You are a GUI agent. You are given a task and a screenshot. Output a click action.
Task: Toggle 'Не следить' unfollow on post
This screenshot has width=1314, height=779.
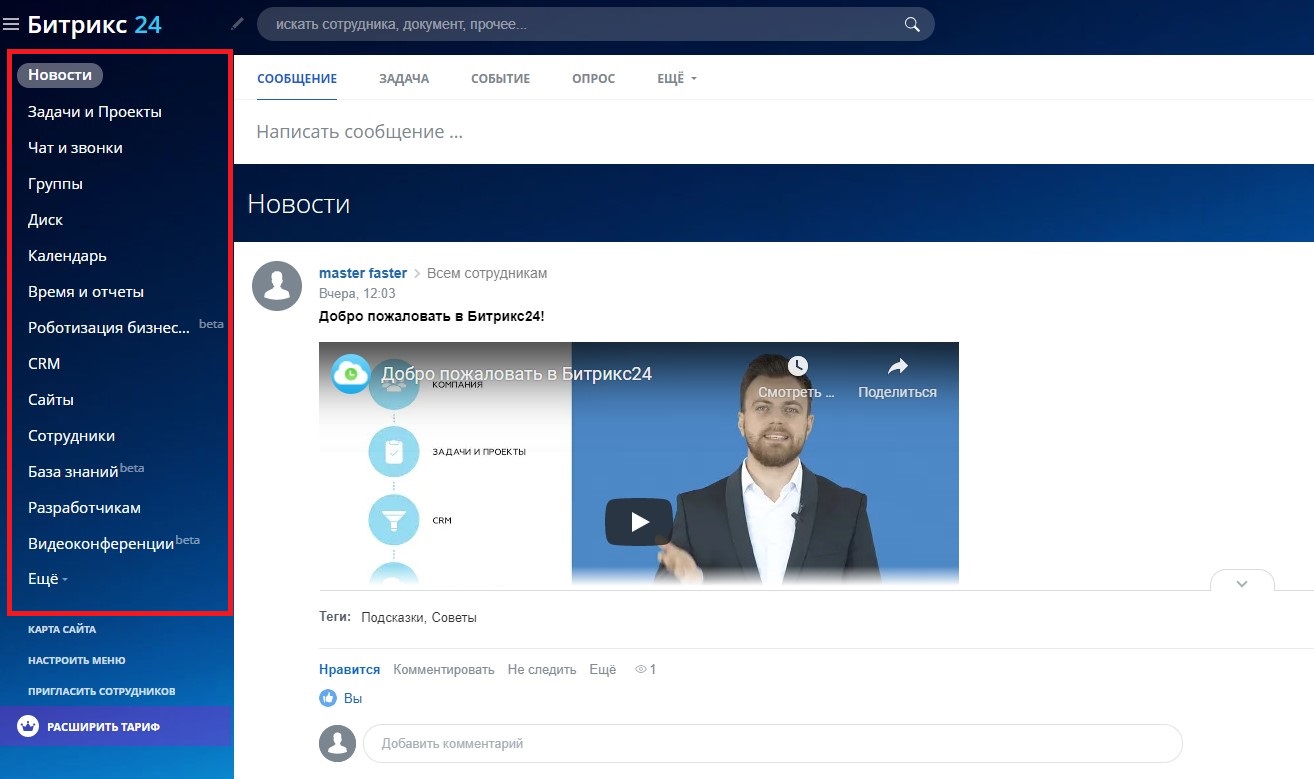coord(541,670)
